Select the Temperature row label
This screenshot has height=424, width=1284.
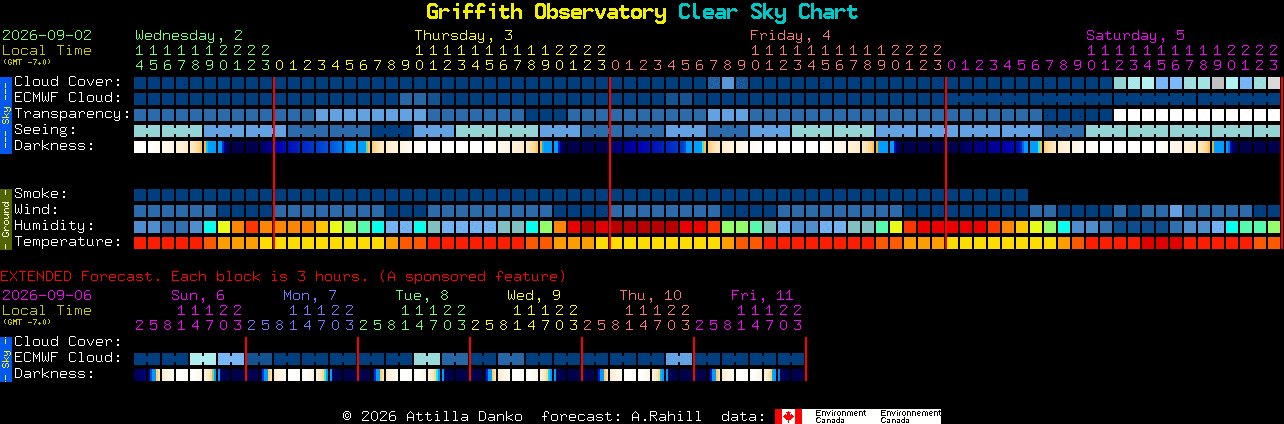(x=68, y=241)
